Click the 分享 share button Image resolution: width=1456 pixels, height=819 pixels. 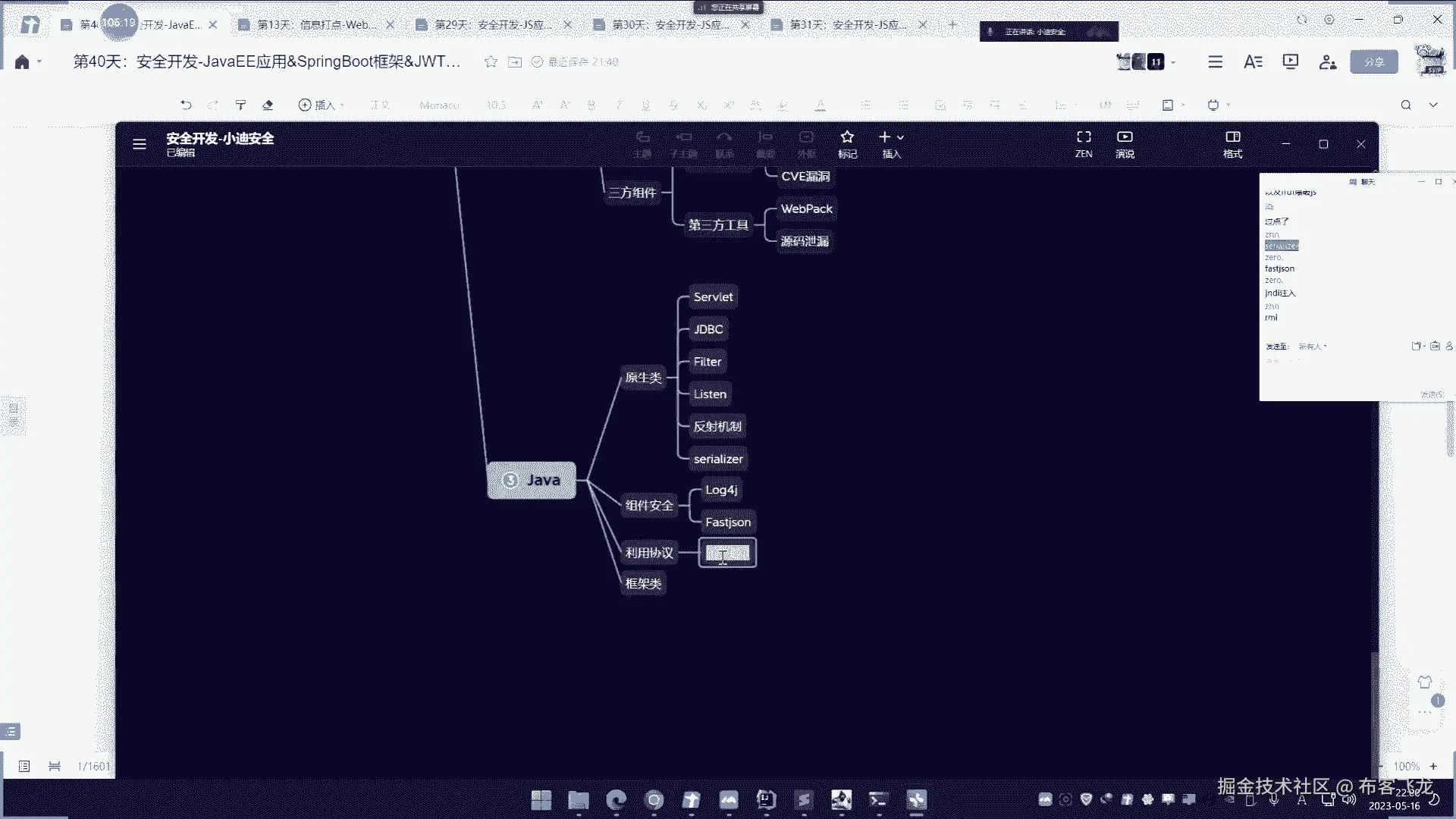point(1373,62)
